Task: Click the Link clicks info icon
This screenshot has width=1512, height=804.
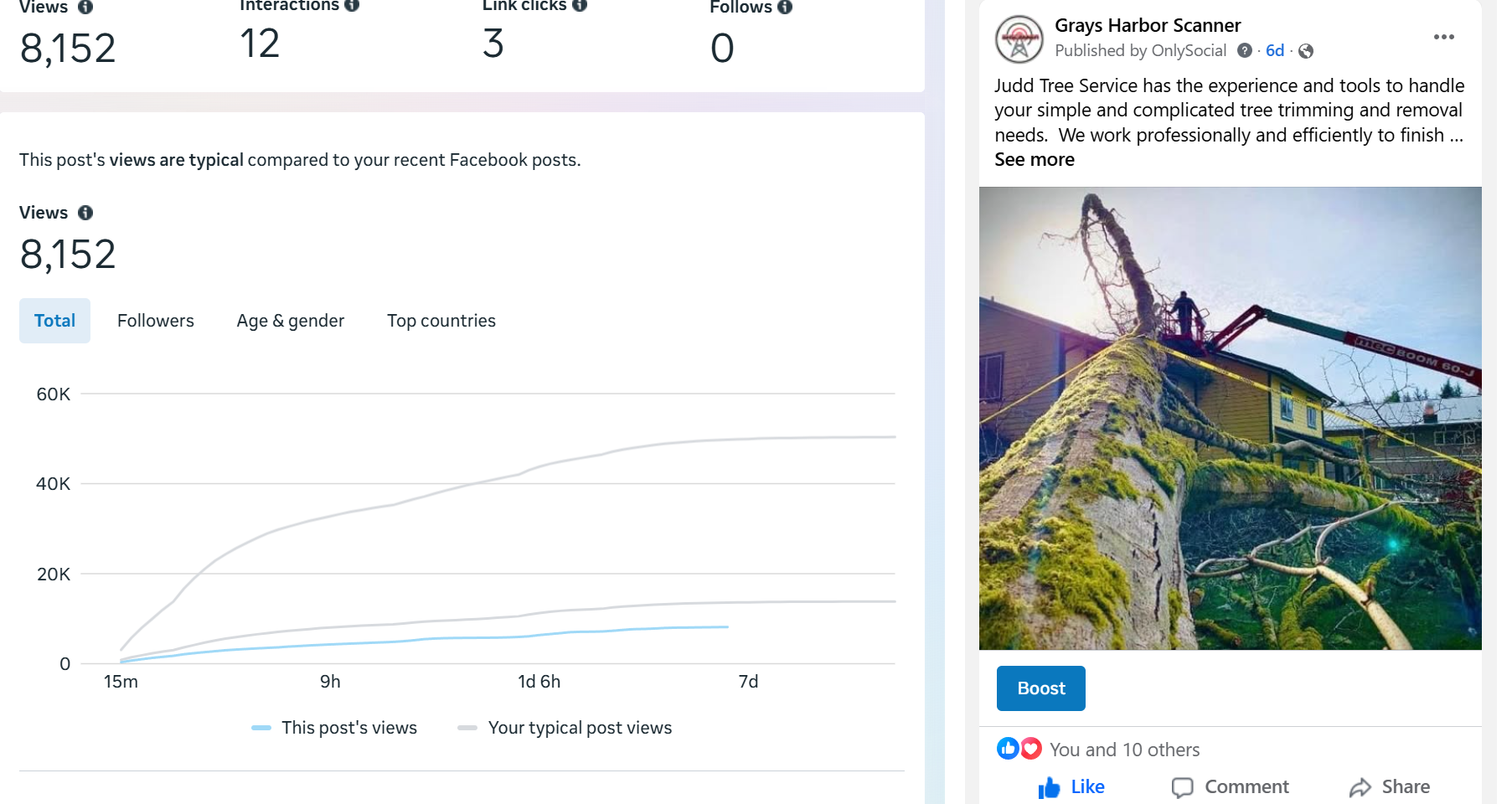Action: 580,5
